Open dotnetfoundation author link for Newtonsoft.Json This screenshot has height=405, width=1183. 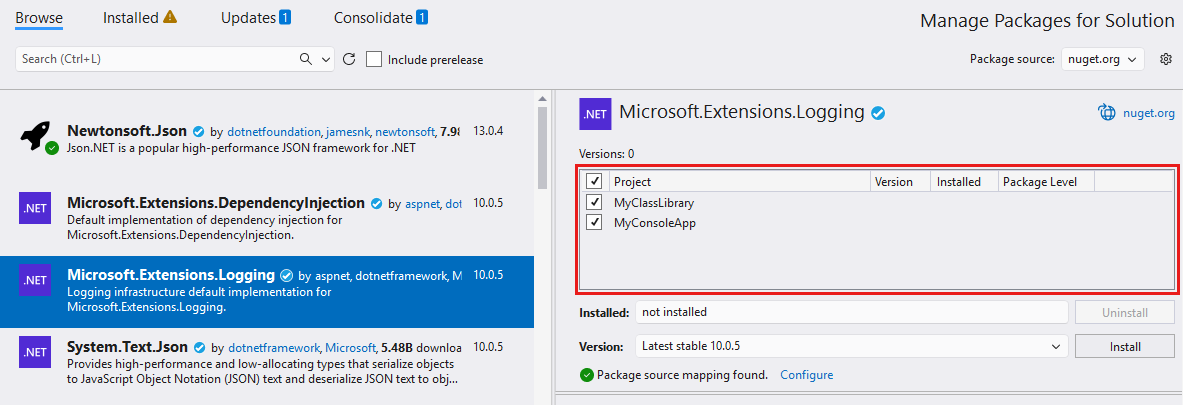(x=274, y=132)
